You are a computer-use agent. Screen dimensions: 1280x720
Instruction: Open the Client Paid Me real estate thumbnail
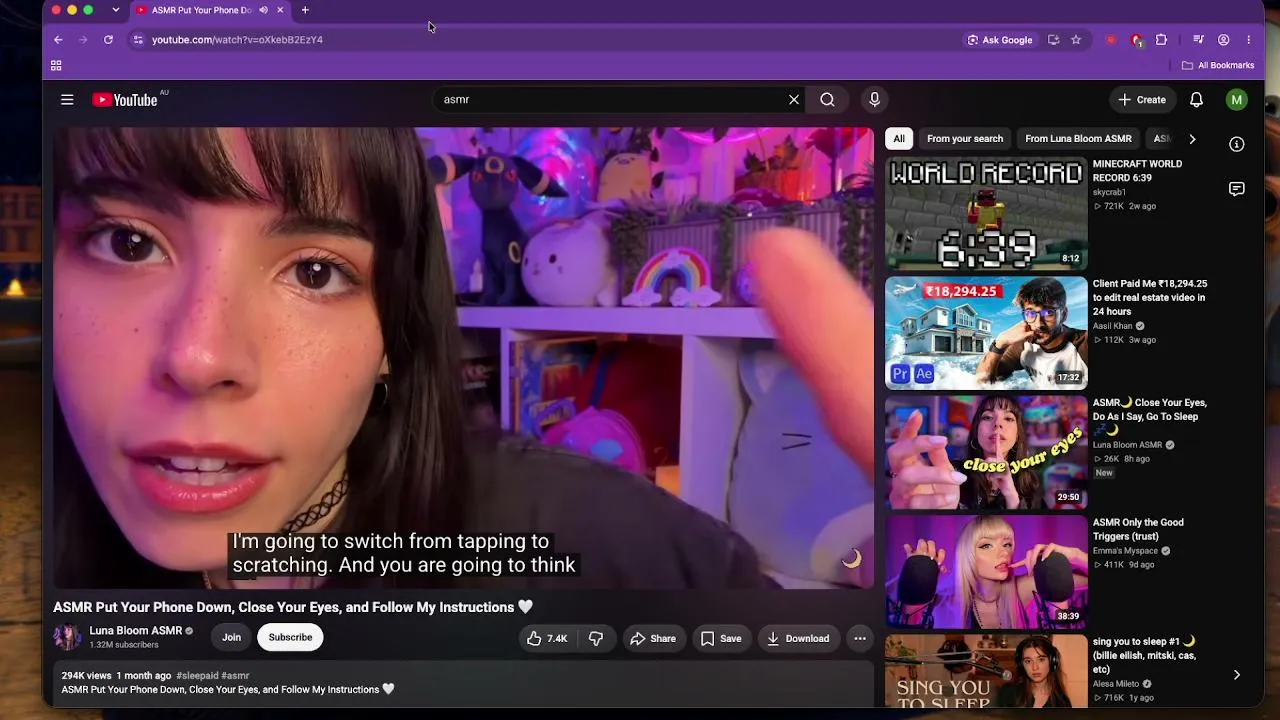986,333
